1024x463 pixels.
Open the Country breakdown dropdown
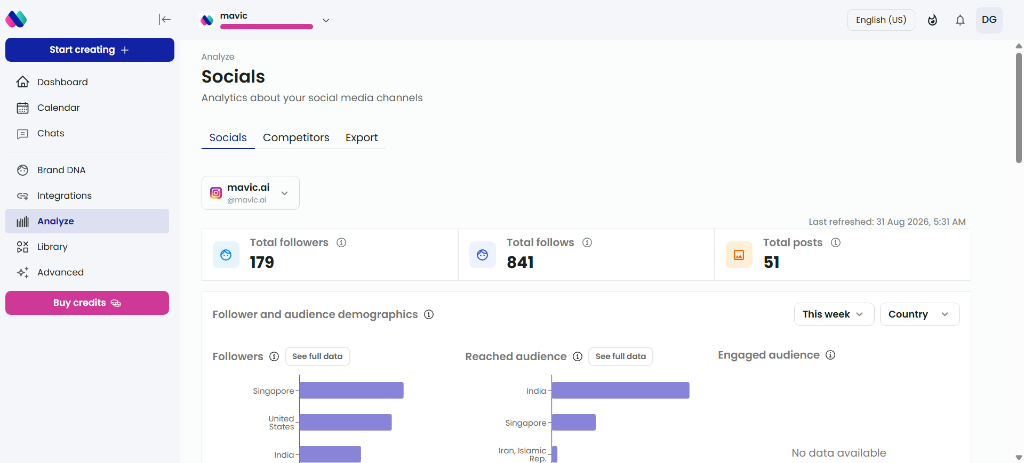(920, 314)
